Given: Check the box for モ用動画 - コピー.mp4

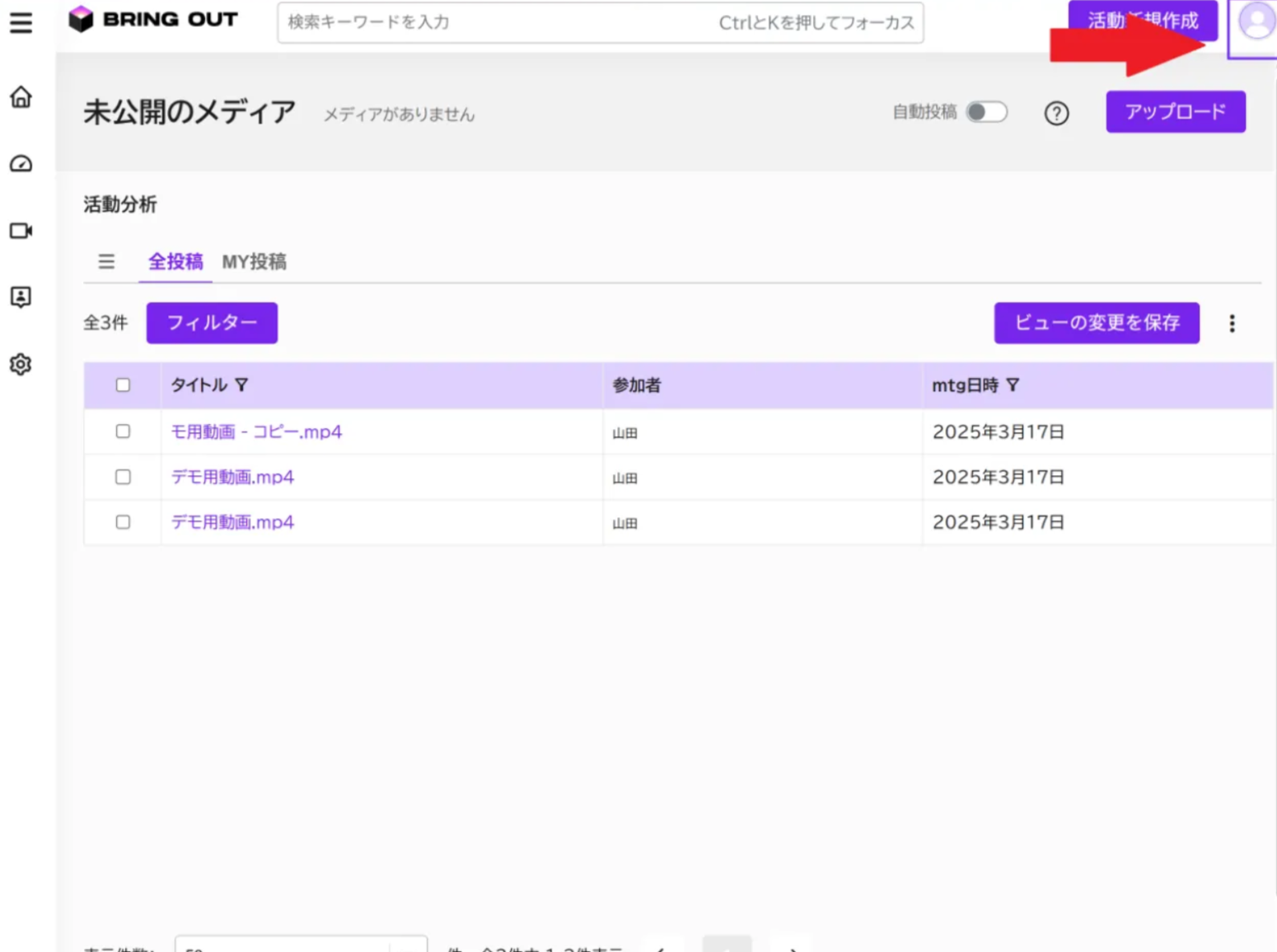Looking at the screenshot, I should tap(123, 431).
